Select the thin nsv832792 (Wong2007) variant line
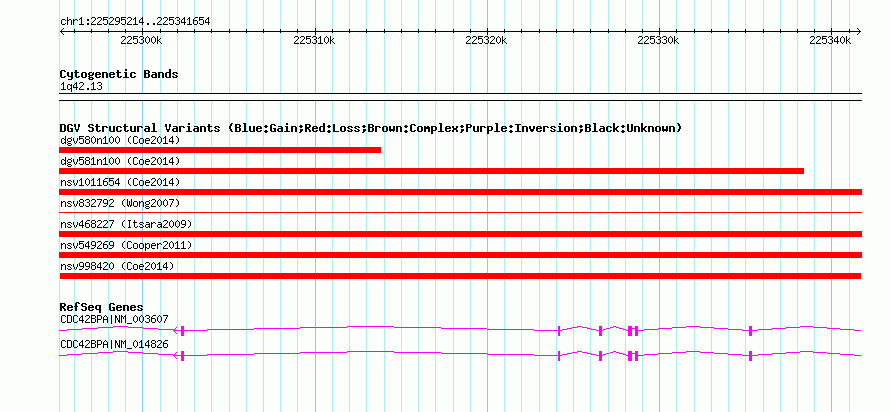This screenshot has width=890, height=412. [x=460, y=213]
